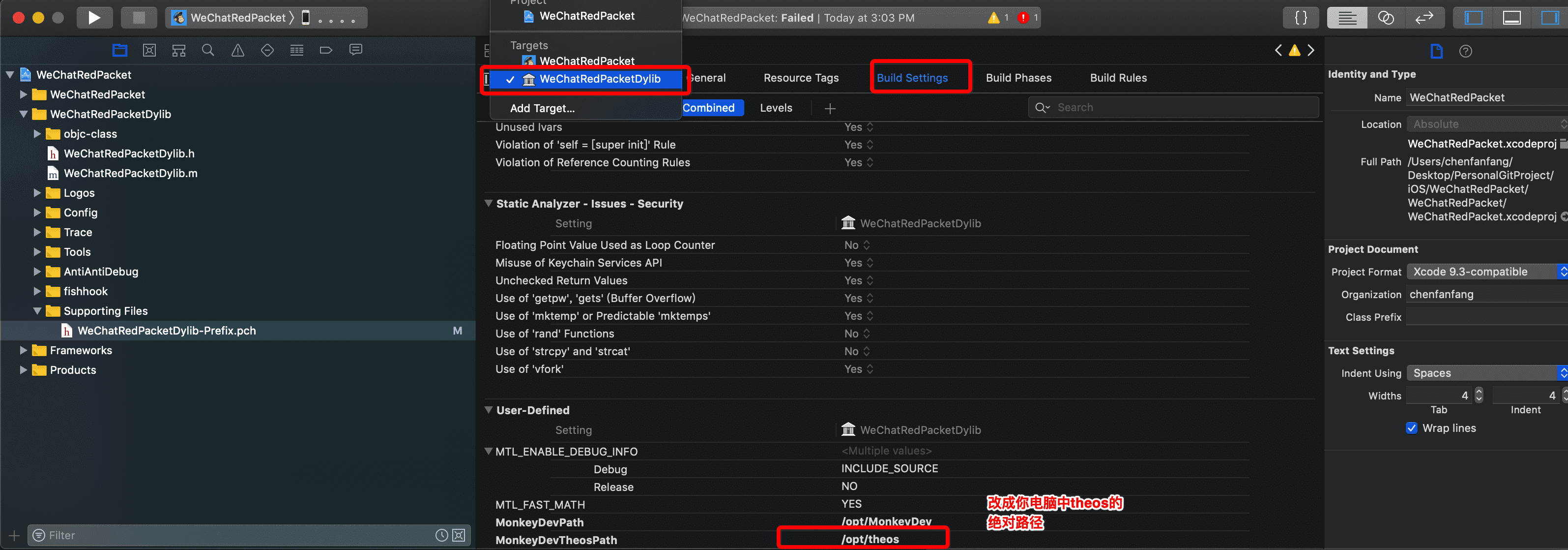Viewport: 1568px width, 550px height.
Task: Show the Version editor arrows icon
Action: point(1424,18)
